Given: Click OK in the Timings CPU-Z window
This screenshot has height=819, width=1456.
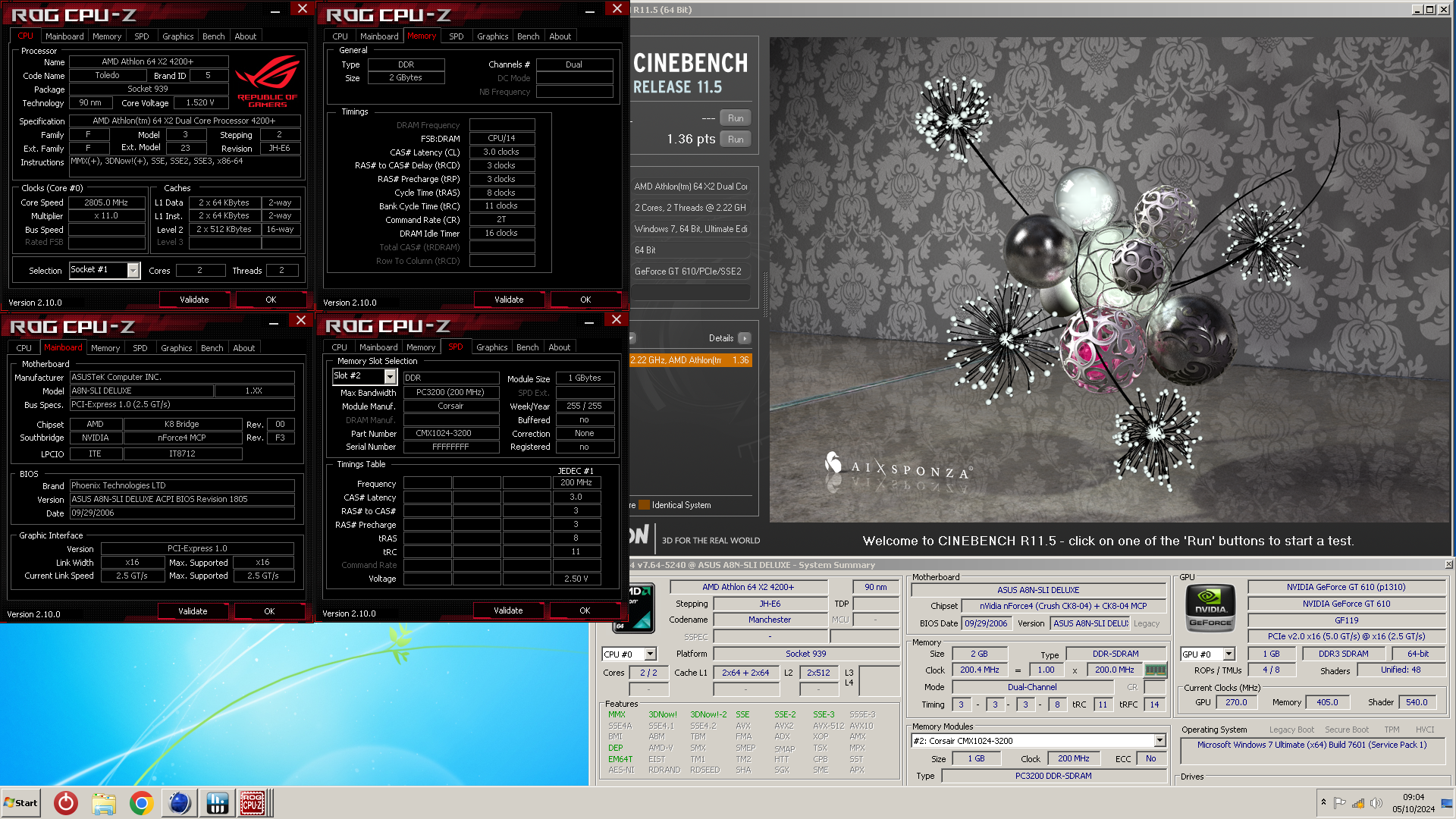Looking at the screenshot, I should click(585, 300).
